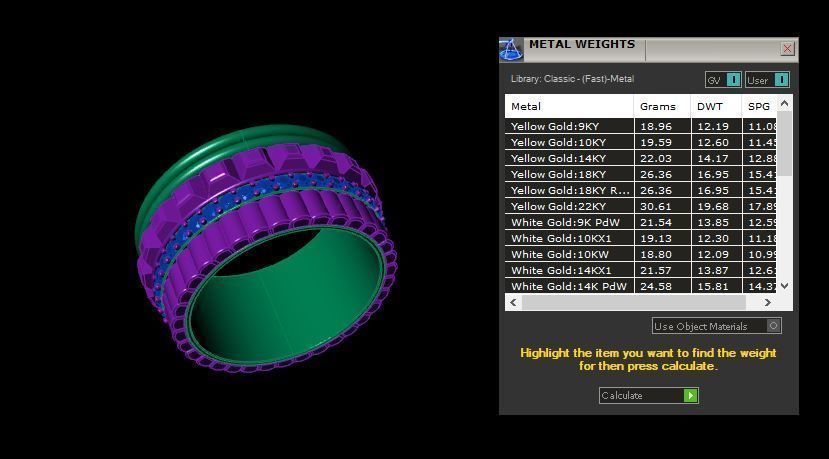The width and height of the screenshot is (829, 459).
Task: Click the 18.80 grams value
Action: coord(655,254)
